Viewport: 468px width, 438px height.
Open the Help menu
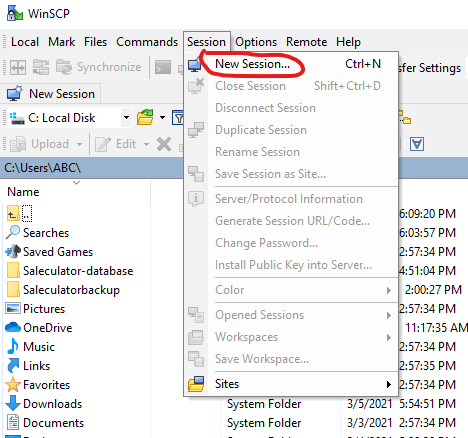tap(348, 42)
